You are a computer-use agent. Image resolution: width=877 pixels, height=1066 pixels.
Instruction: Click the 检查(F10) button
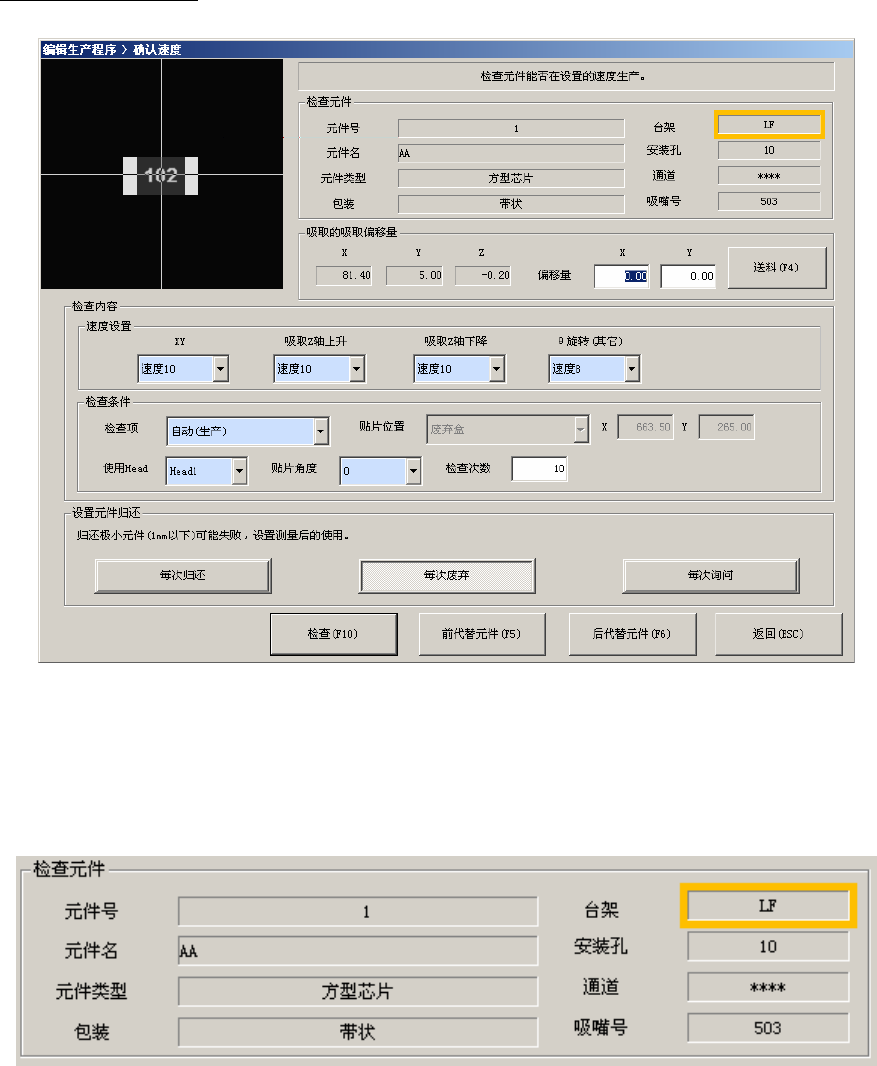pos(333,634)
